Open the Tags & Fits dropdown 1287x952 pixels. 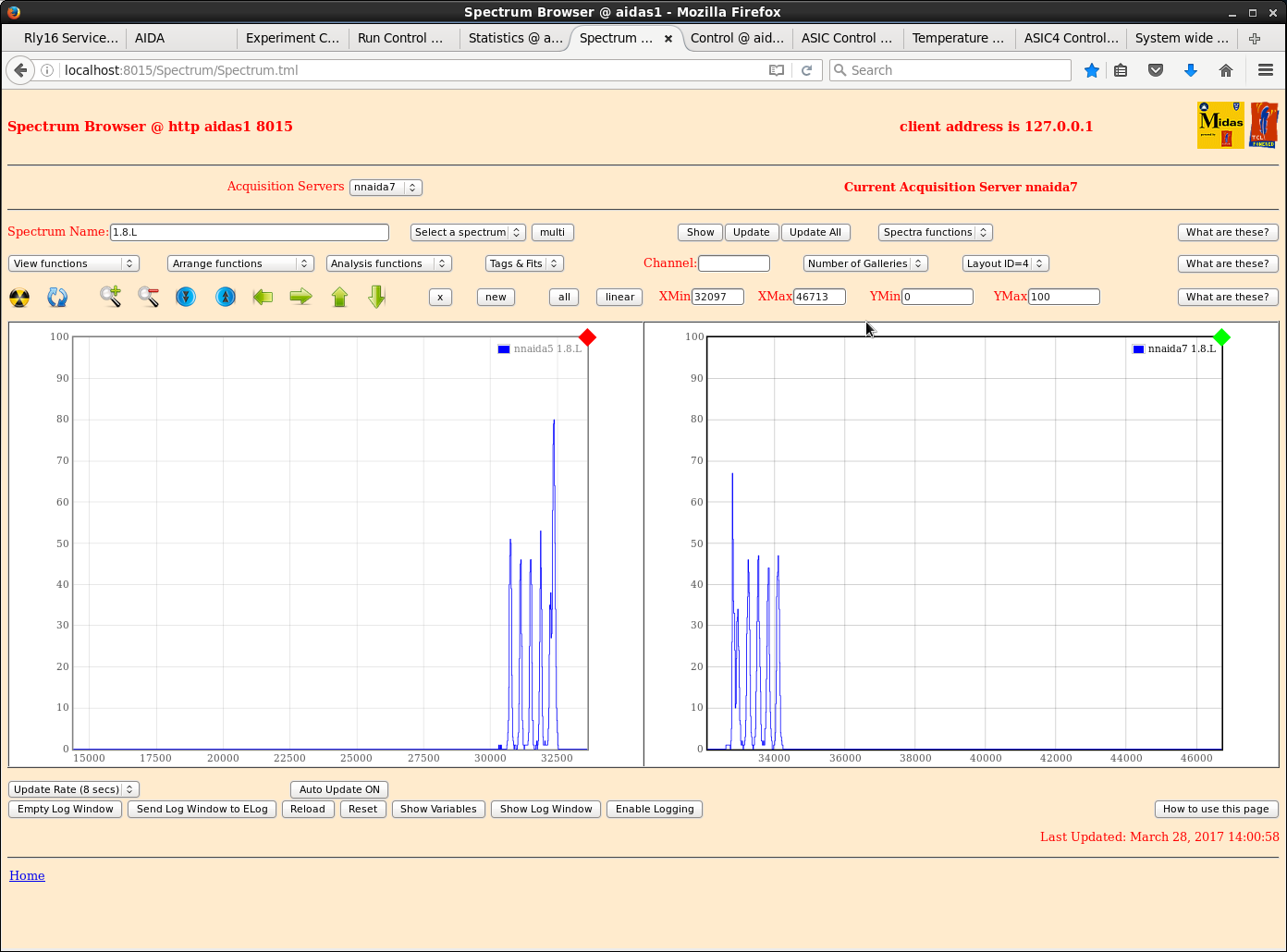click(x=524, y=263)
